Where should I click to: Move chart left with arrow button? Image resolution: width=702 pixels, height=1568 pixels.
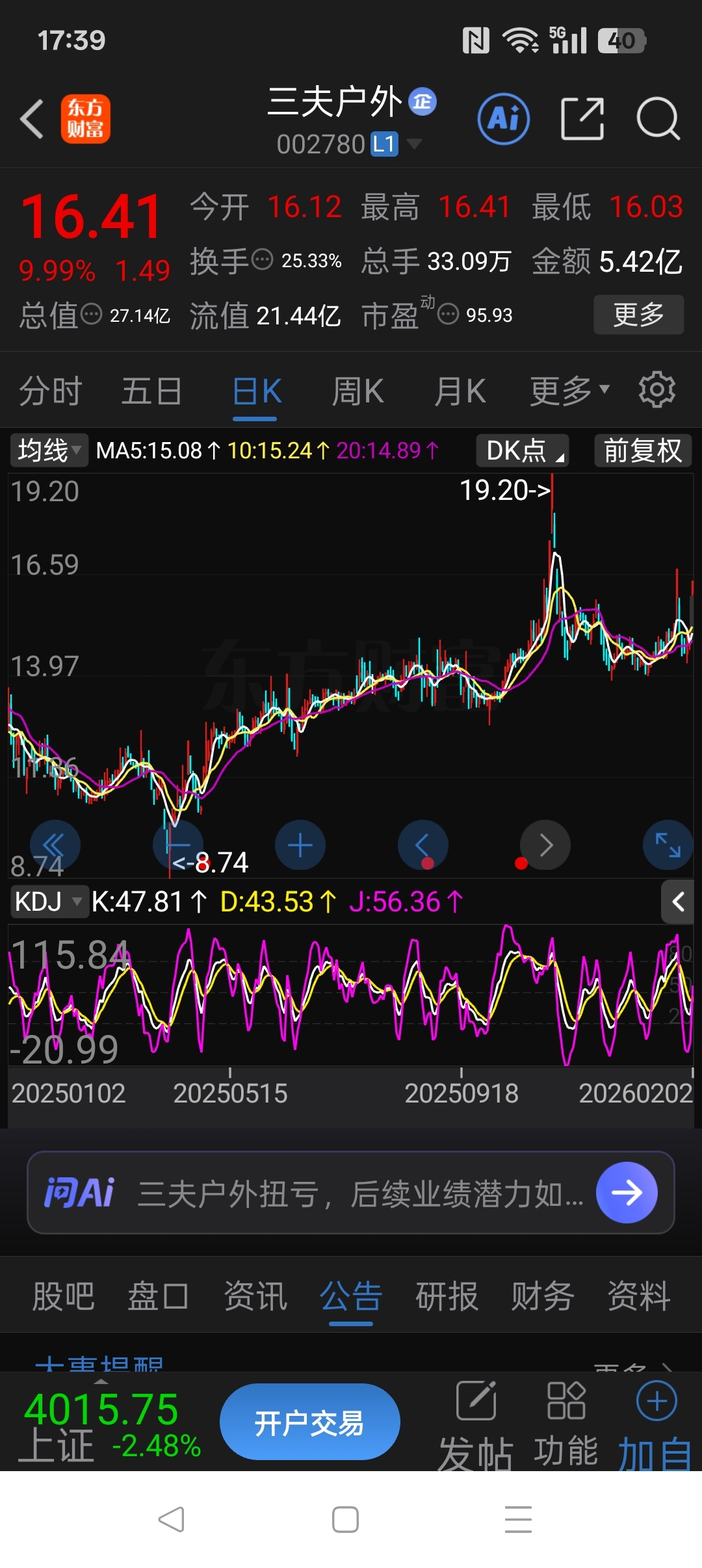[x=422, y=845]
